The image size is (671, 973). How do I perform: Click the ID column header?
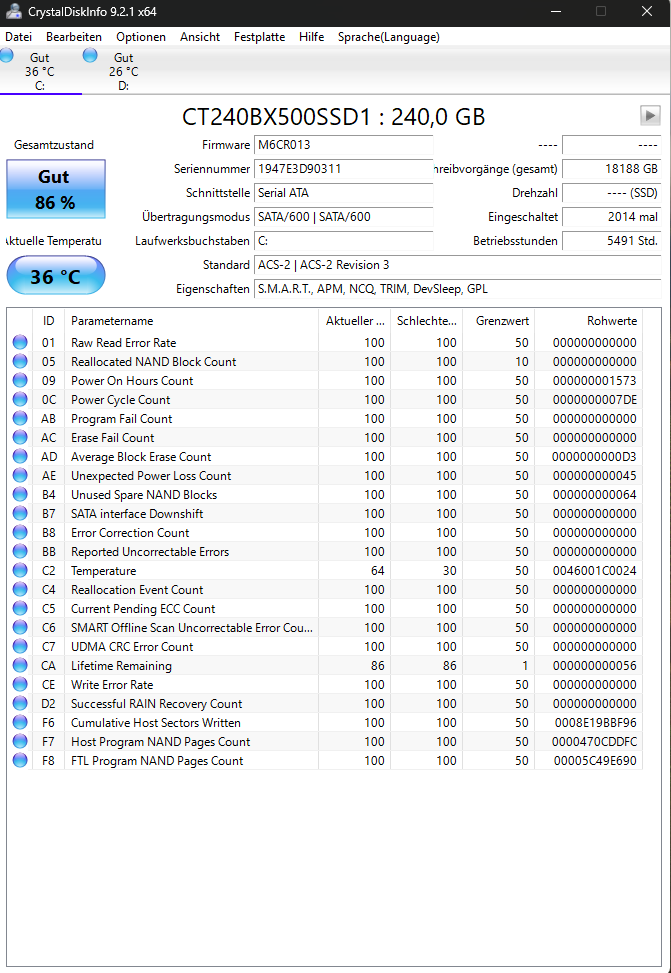coord(48,321)
